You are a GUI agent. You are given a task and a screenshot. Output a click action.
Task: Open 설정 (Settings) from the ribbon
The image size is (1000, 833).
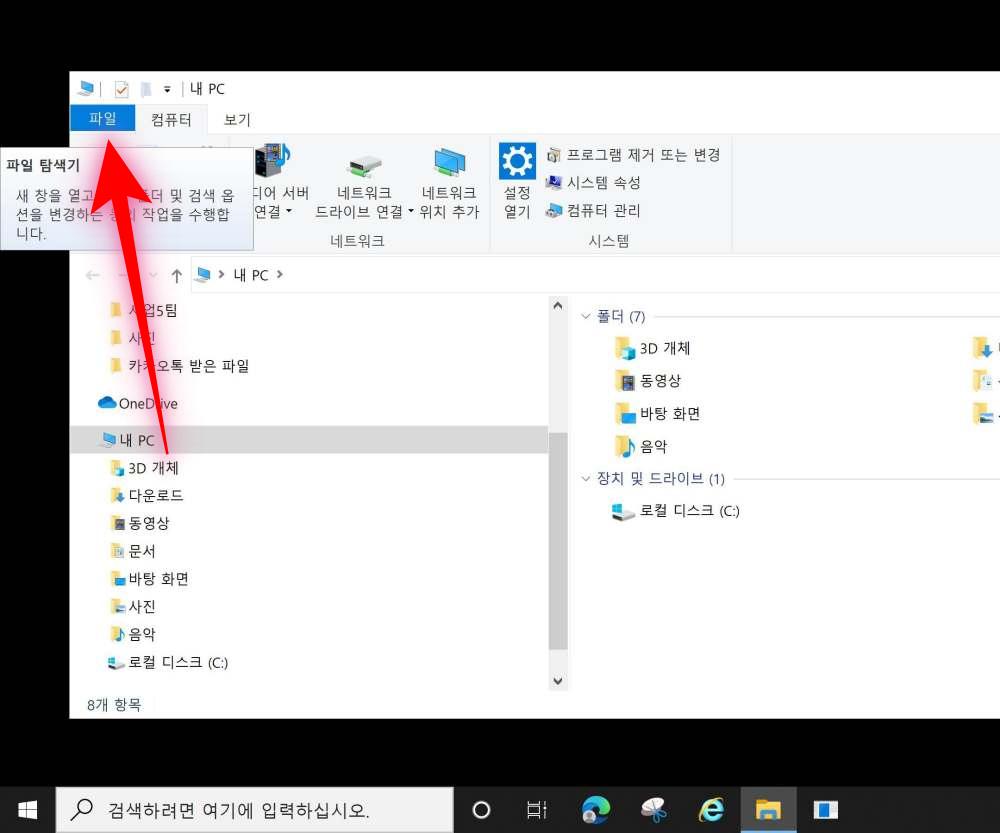[x=516, y=180]
